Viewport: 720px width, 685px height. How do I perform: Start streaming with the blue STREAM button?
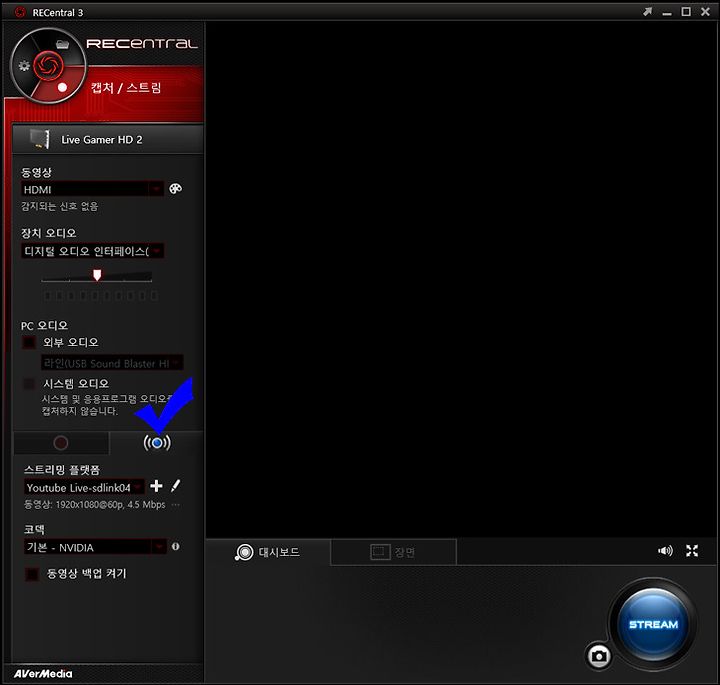pos(653,624)
